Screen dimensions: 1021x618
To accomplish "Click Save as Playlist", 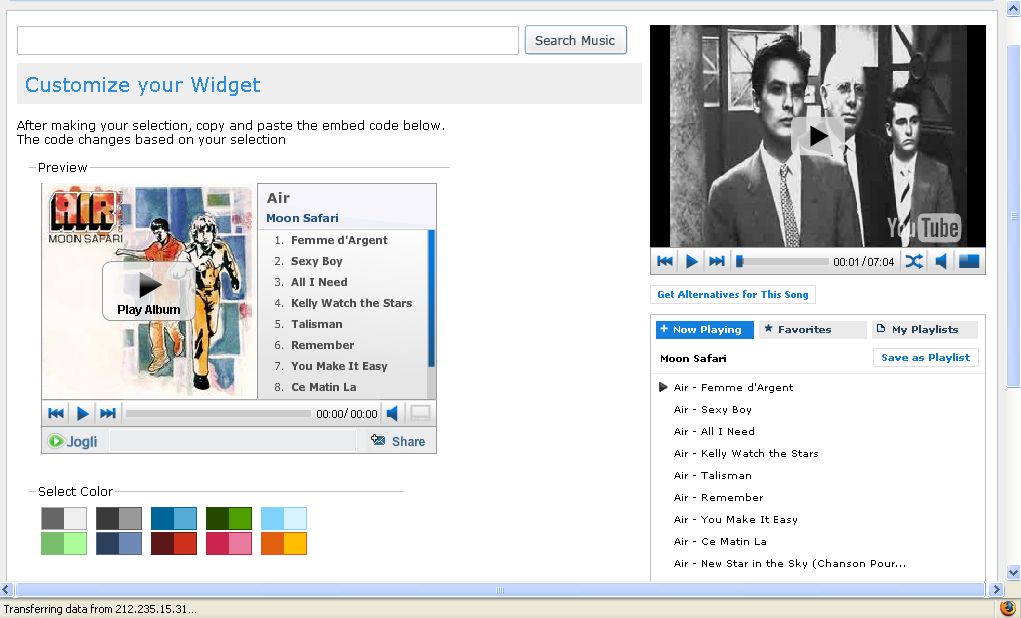I will (x=925, y=358).
